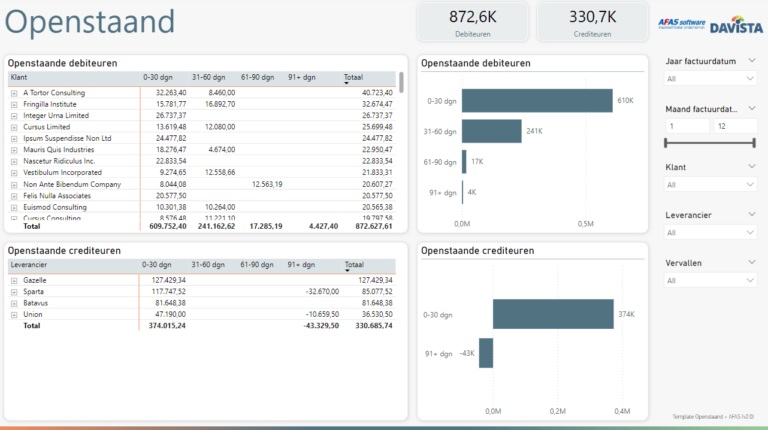Expand the Vestibulum Incorporated row
The width and height of the screenshot is (768, 430).
click(14, 173)
